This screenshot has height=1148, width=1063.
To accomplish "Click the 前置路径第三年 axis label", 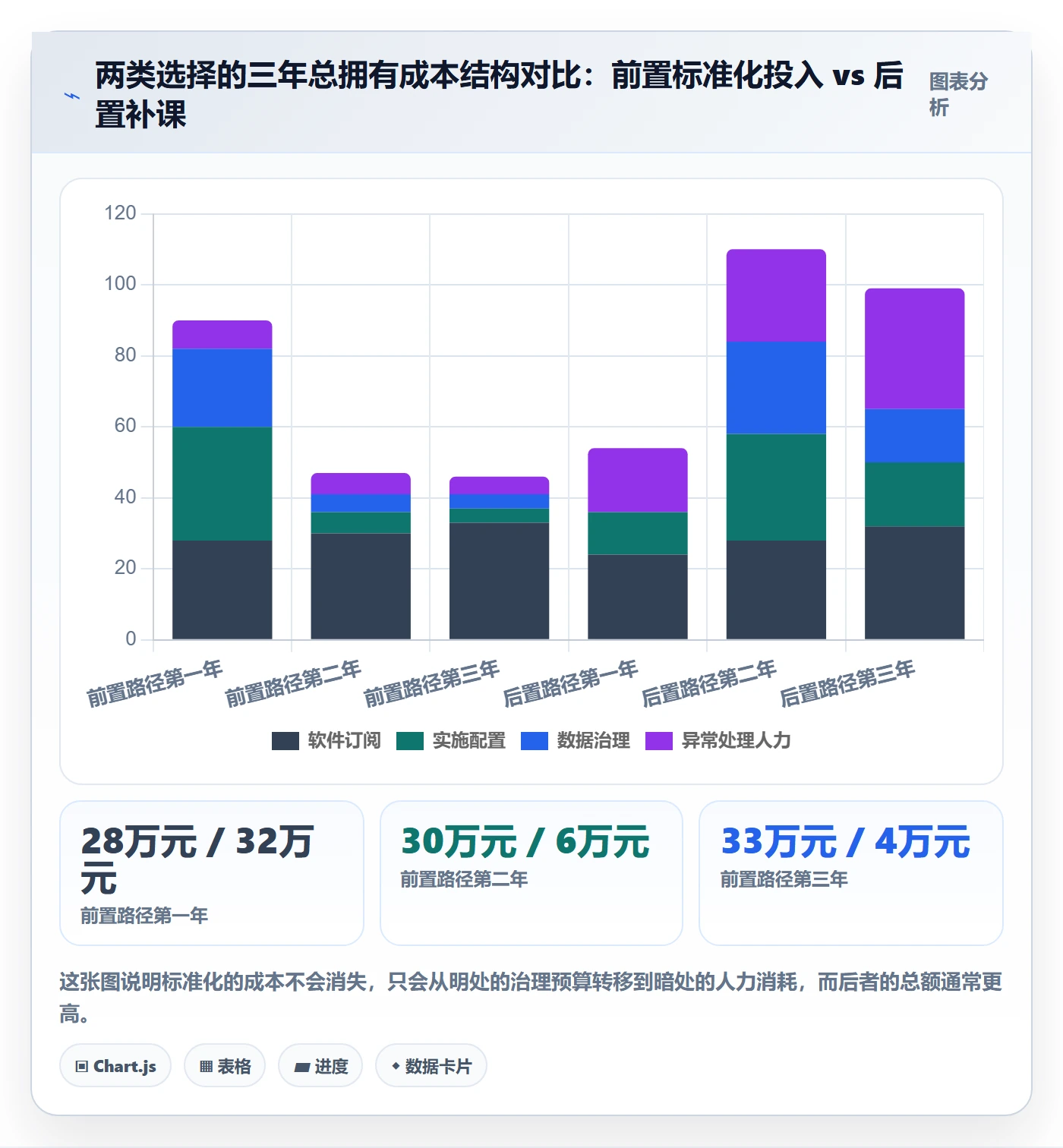I will pyautogui.click(x=431, y=683).
